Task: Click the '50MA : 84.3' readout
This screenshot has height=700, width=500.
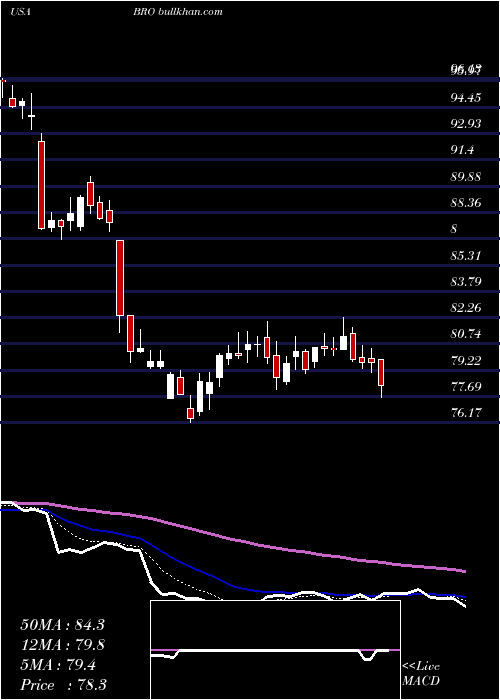Action: [x=62, y=625]
